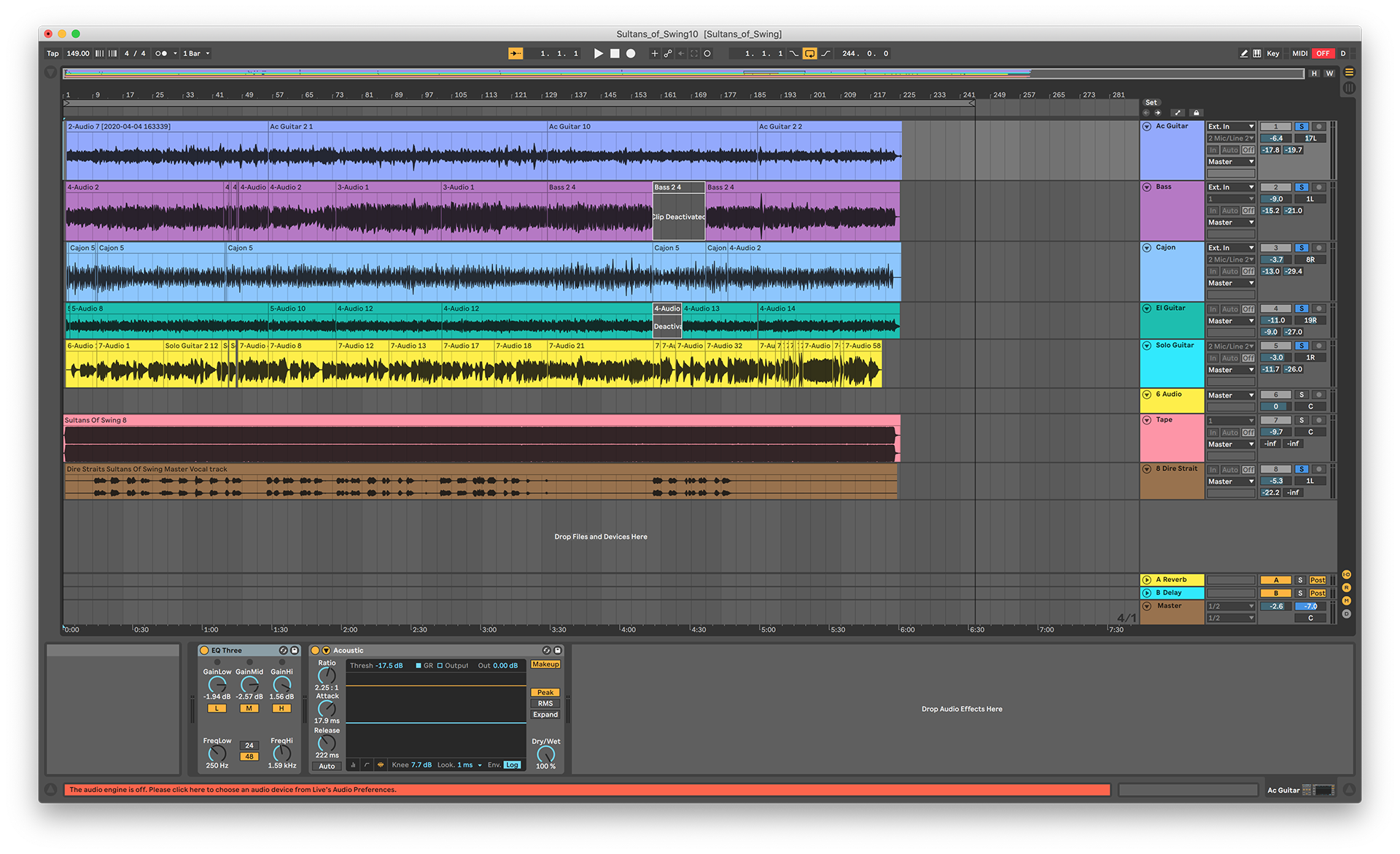This screenshot has width=1400, height=854.
Task: Click the Makeup button in the compressor
Action: pos(545,664)
